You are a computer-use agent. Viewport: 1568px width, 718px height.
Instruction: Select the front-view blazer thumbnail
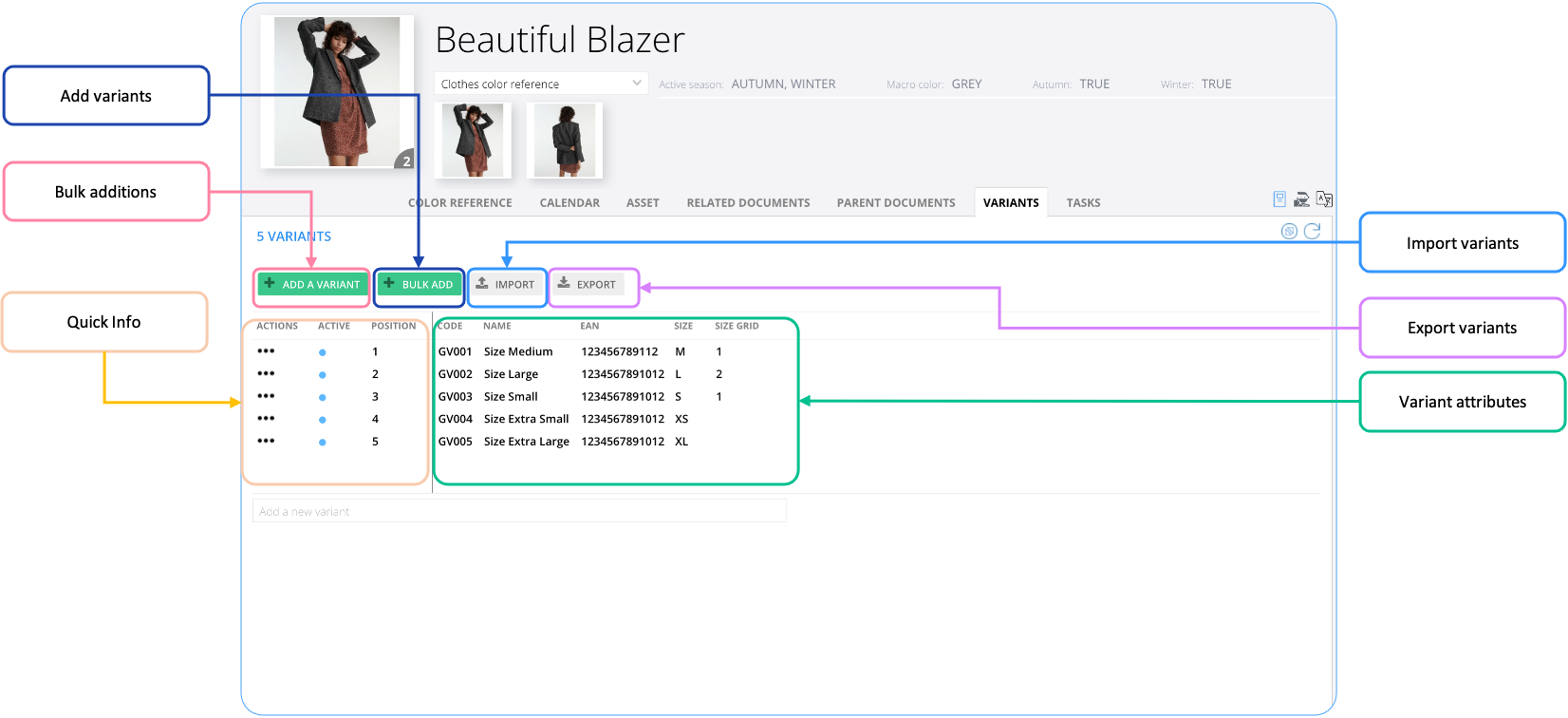pyautogui.click(x=473, y=141)
